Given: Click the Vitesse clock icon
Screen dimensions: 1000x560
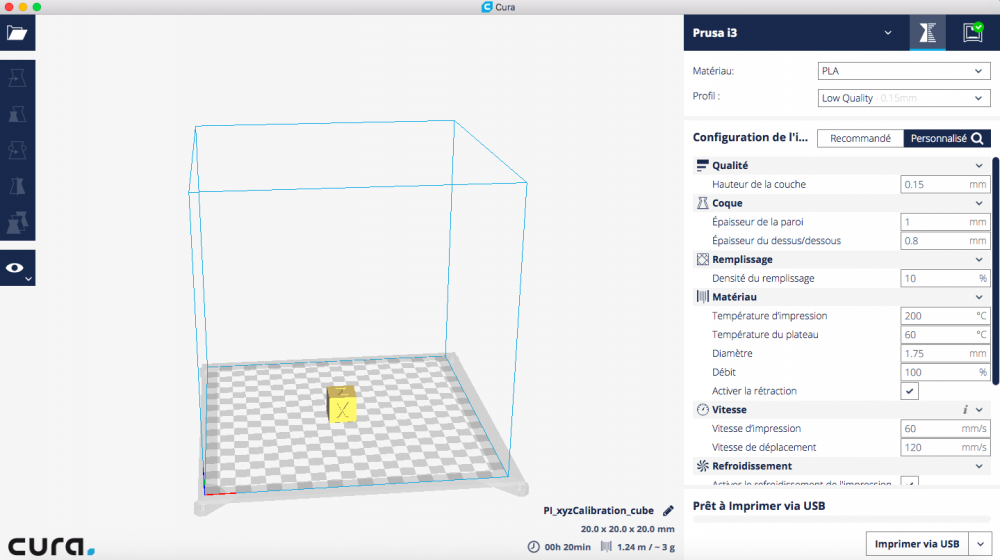Looking at the screenshot, I should (702, 409).
